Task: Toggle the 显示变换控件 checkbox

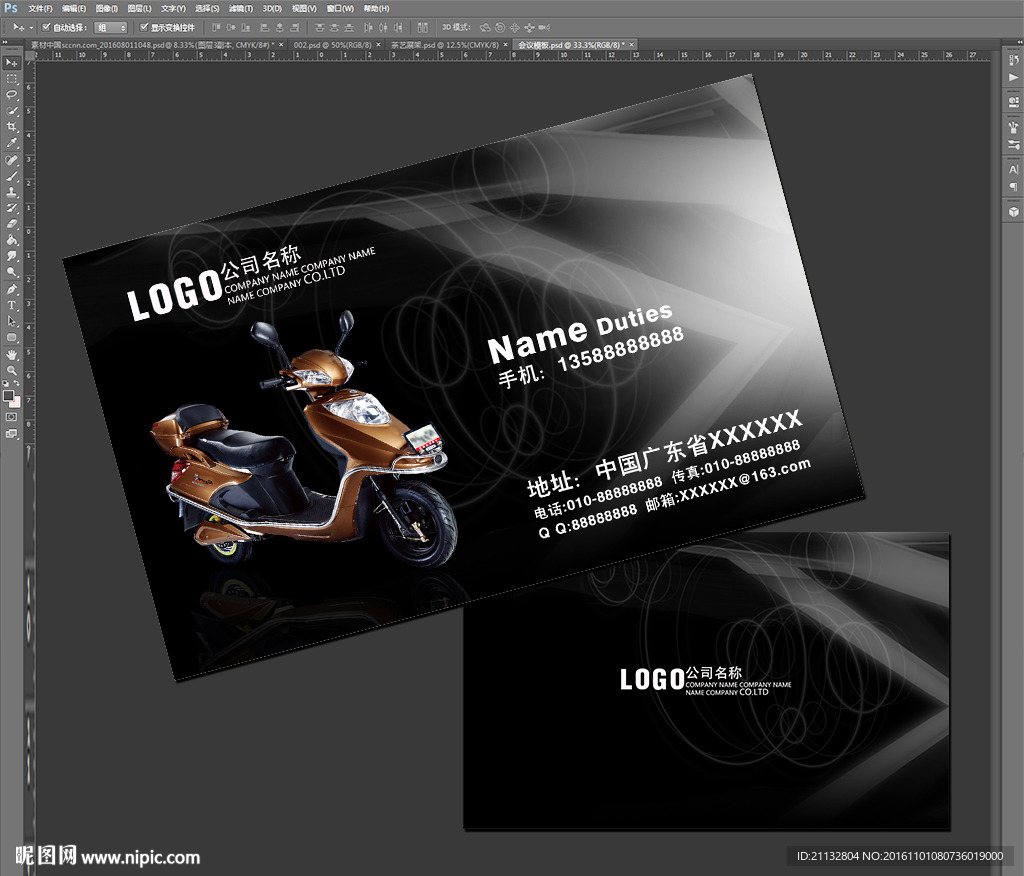Action: click(x=144, y=27)
